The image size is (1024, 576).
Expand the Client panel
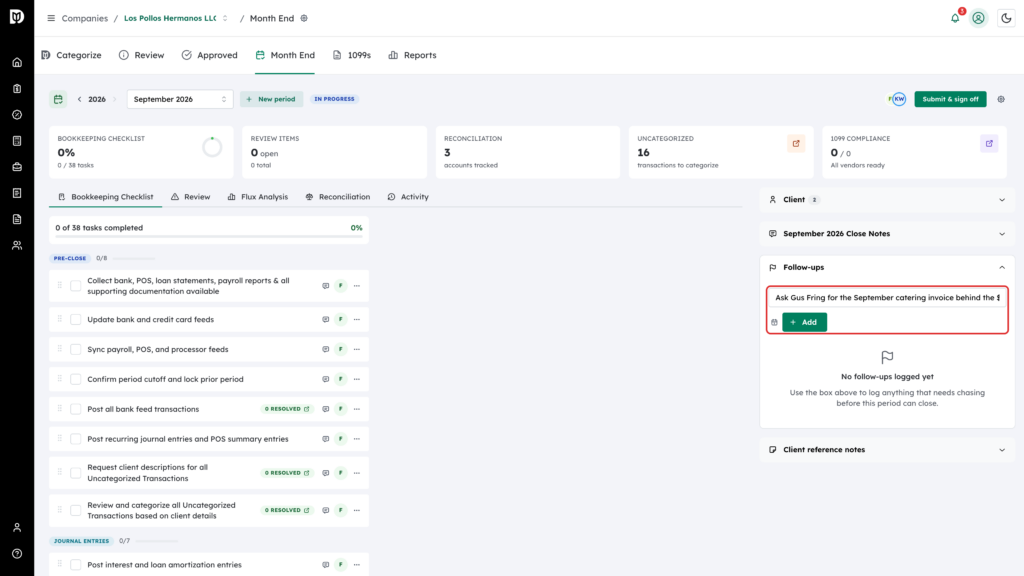(x=887, y=200)
